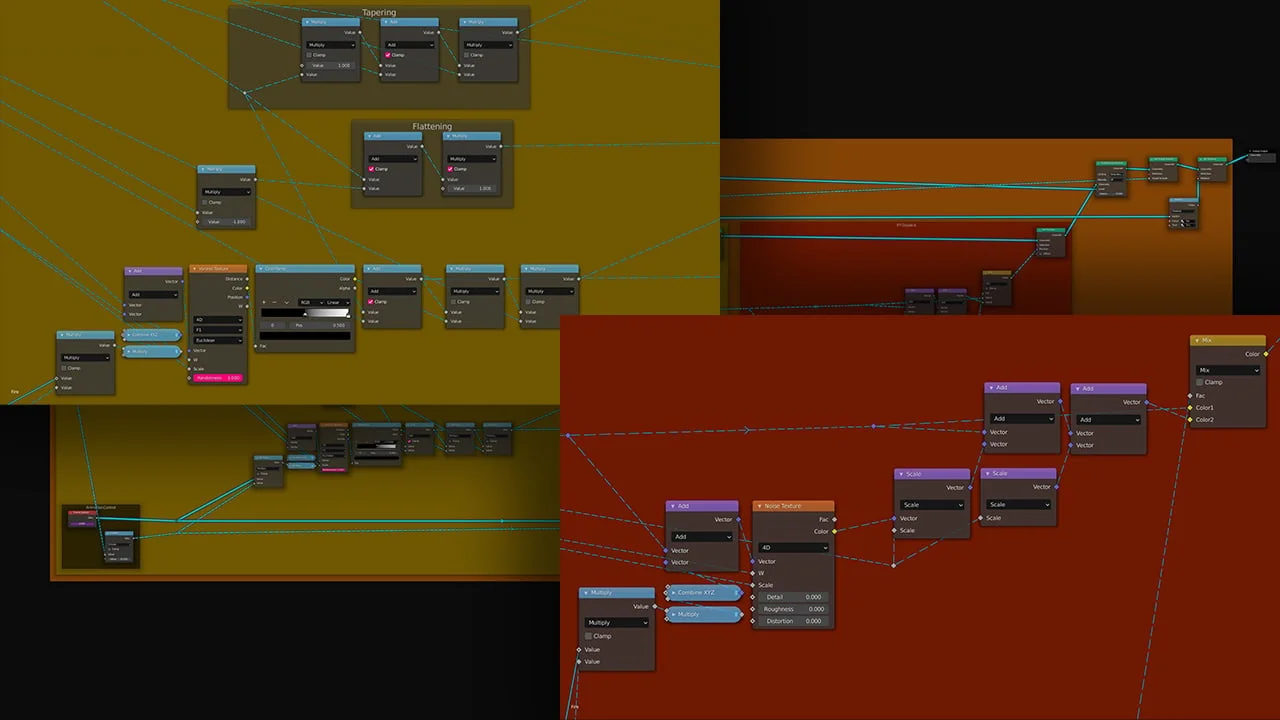Click the Detail value field on Noise Texture
The width and height of the screenshot is (1280, 720).
tap(793, 597)
